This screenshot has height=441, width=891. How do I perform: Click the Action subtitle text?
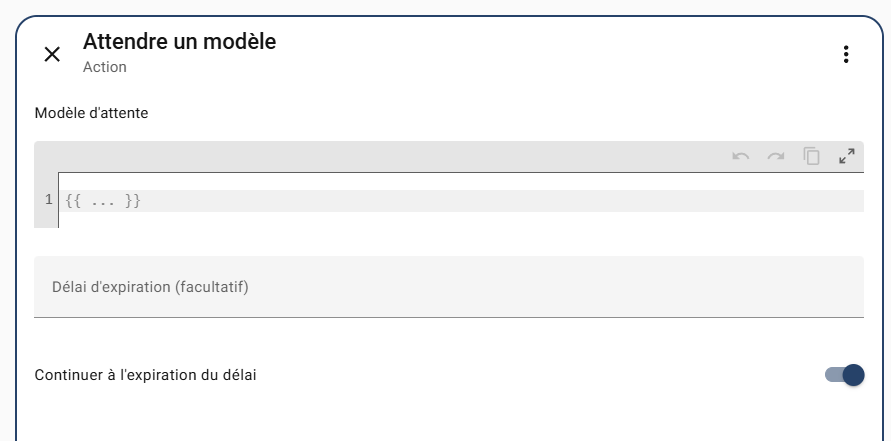click(x=104, y=68)
